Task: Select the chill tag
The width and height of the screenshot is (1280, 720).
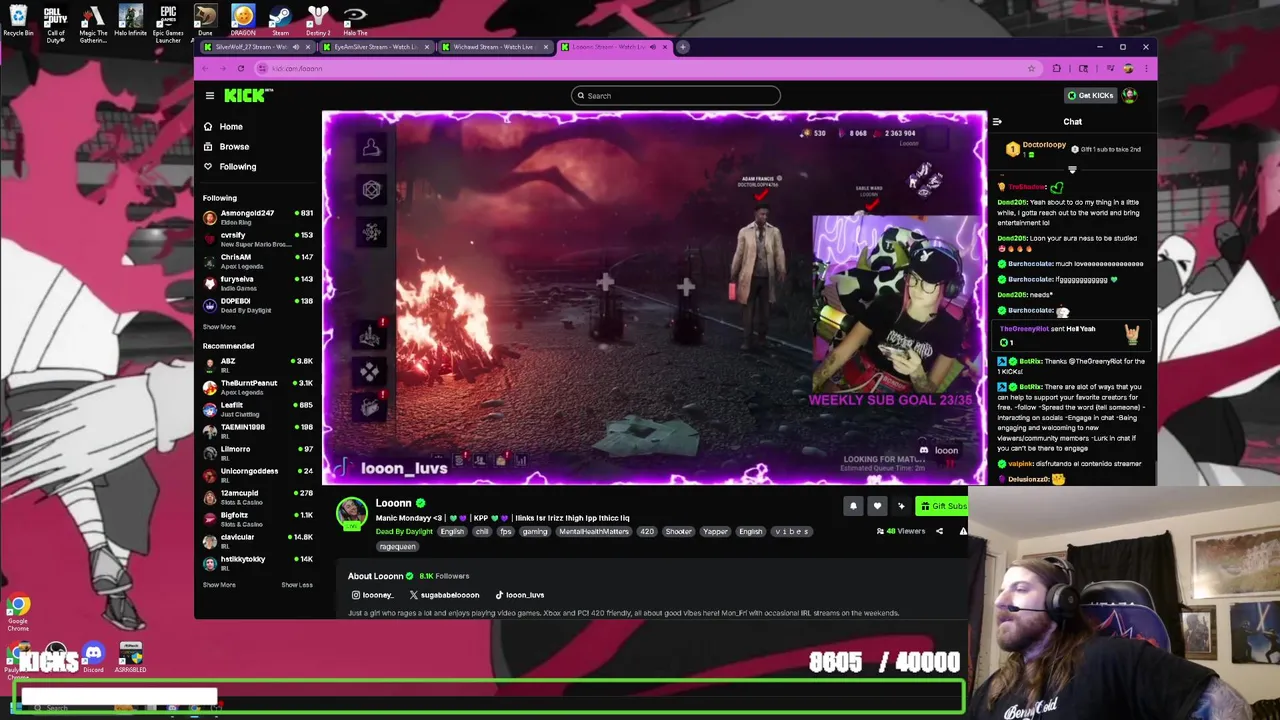Action: coord(482,532)
